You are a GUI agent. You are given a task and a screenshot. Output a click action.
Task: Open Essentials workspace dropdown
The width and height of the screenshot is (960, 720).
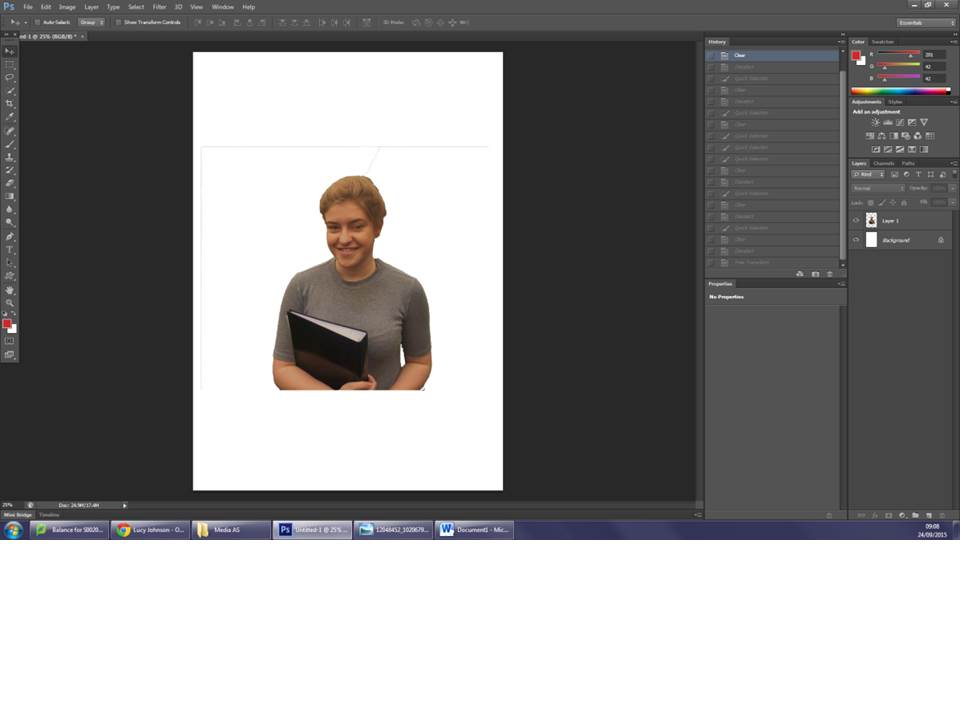coord(926,23)
